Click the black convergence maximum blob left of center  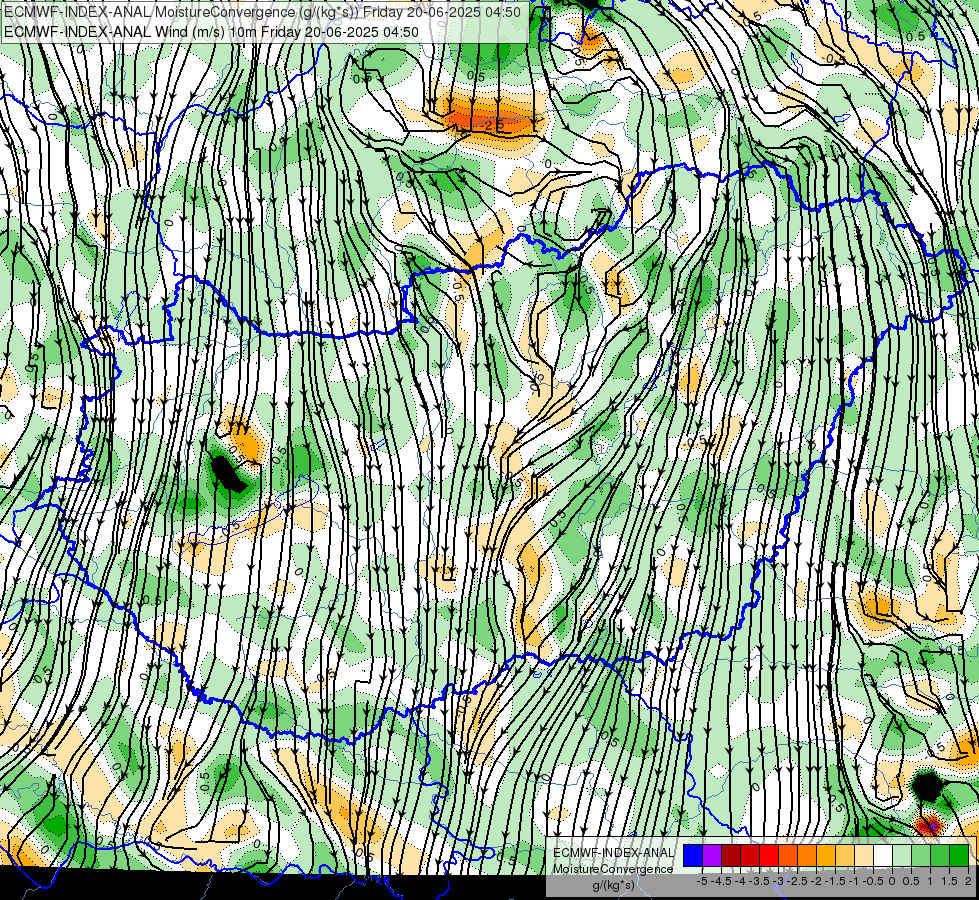(227, 473)
